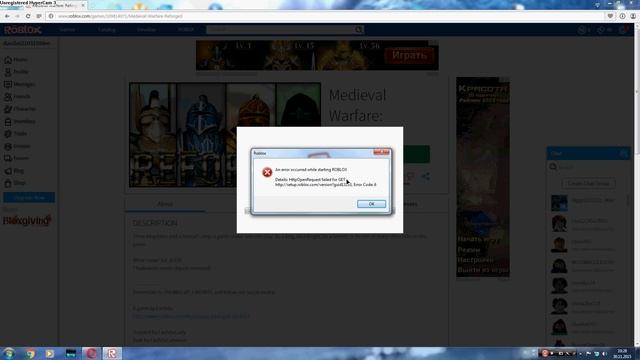
Task: Focus the roblox.com address bar
Action: (327, 16)
